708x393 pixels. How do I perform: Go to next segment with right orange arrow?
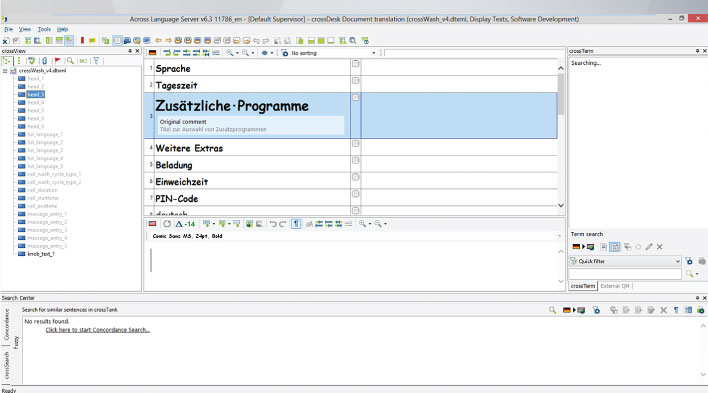click(168, 41)
